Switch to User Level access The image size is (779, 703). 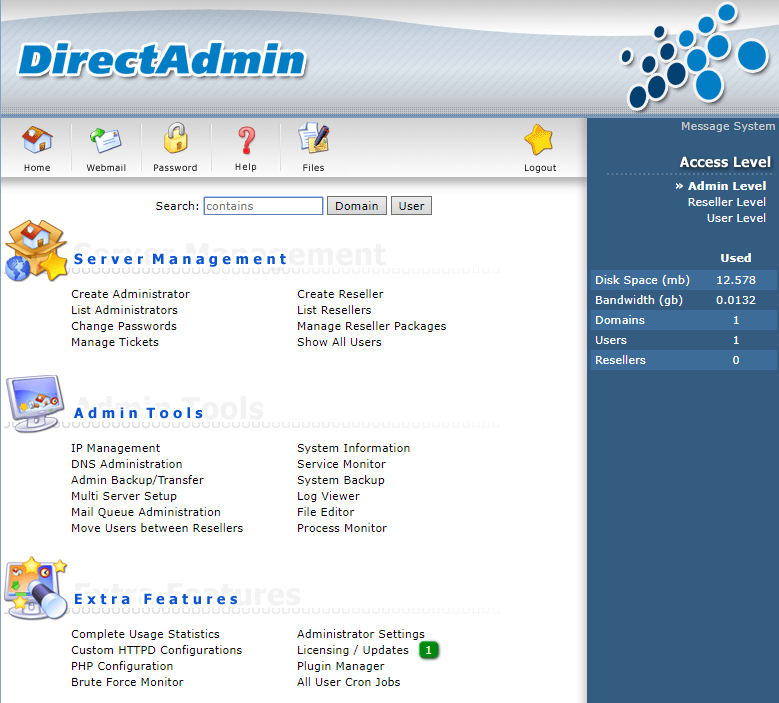click(x=736, y=218)
